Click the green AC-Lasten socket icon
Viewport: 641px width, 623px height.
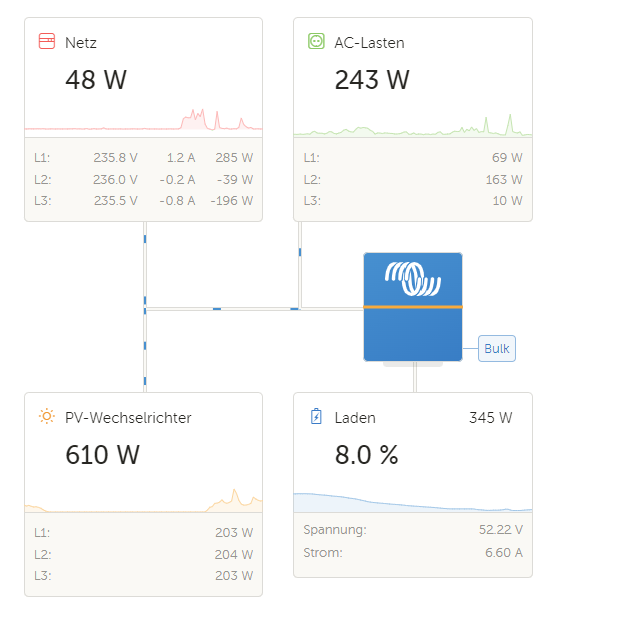click(316, 41)
